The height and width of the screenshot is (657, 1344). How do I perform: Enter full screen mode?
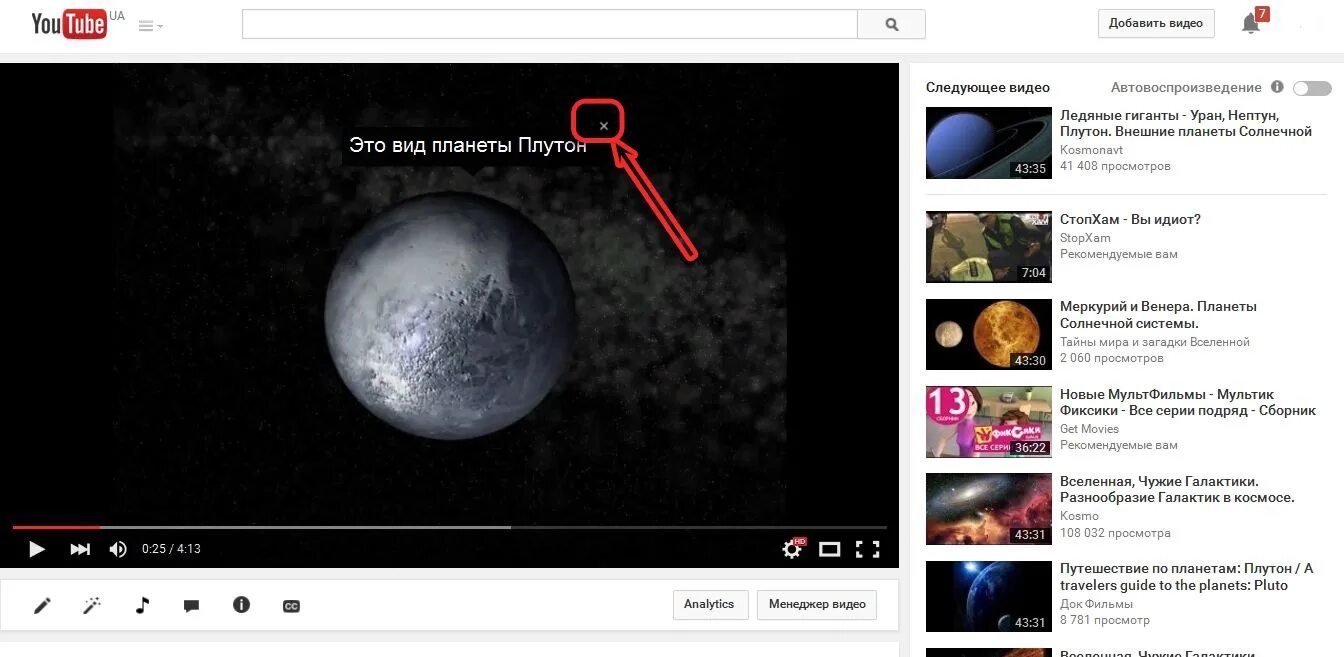[x=868, y=549]
